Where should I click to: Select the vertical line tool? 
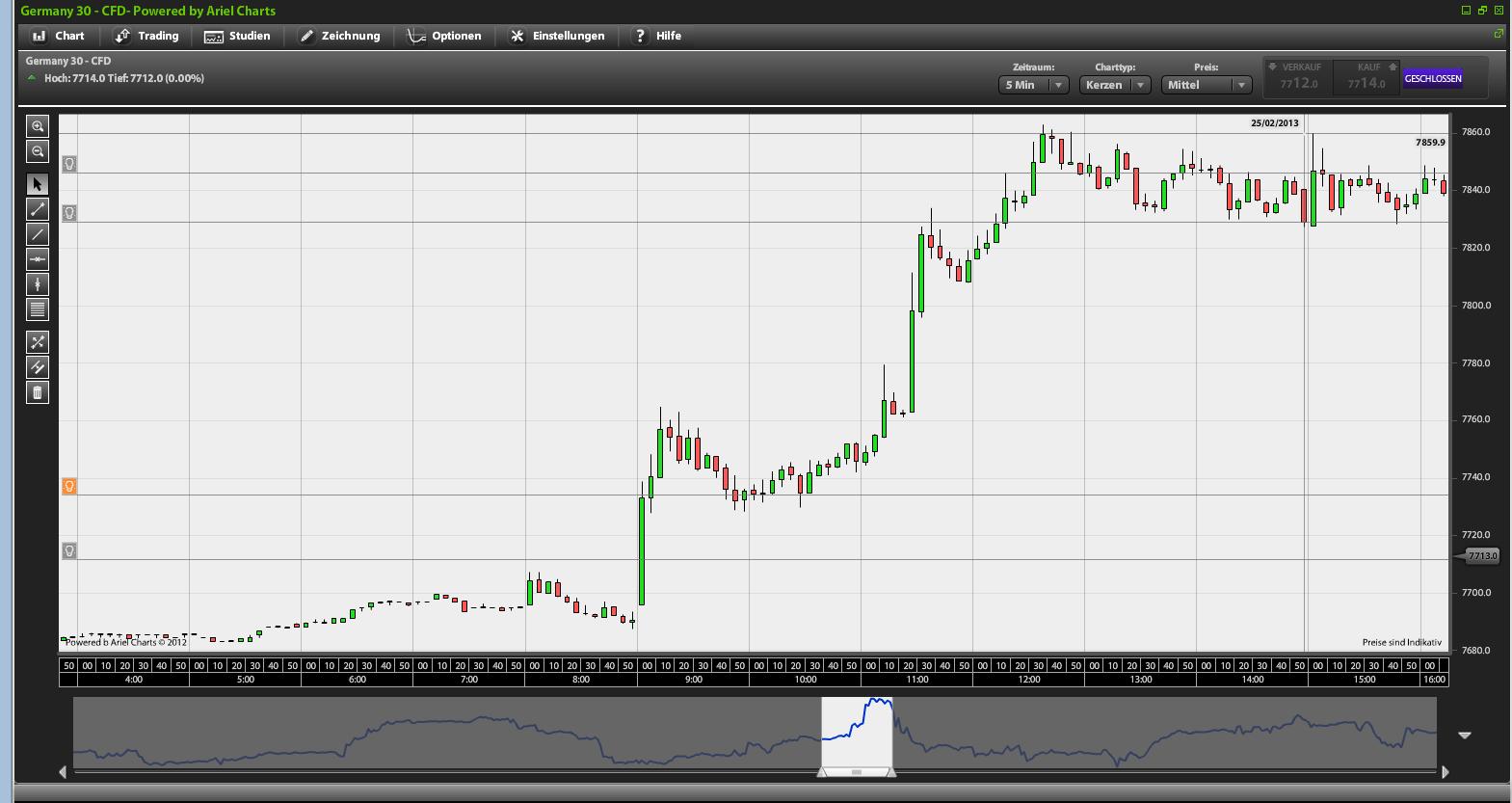pos(38,284)
